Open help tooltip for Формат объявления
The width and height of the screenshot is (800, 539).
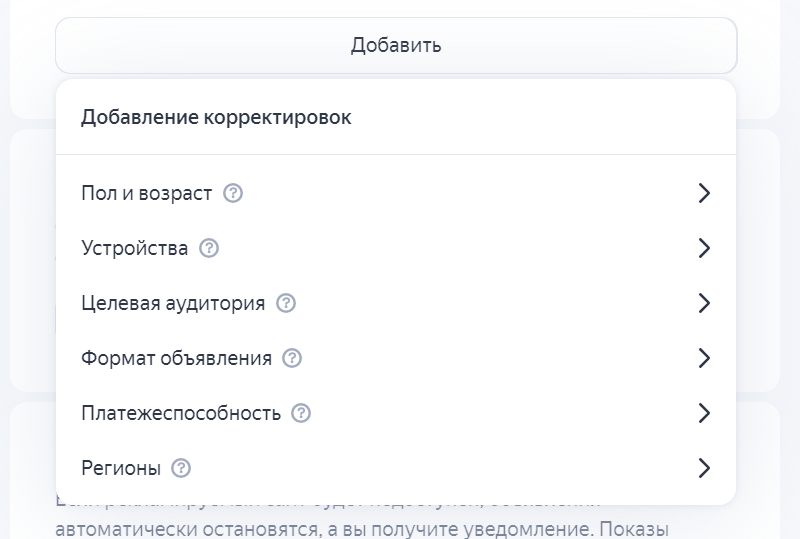292,358
